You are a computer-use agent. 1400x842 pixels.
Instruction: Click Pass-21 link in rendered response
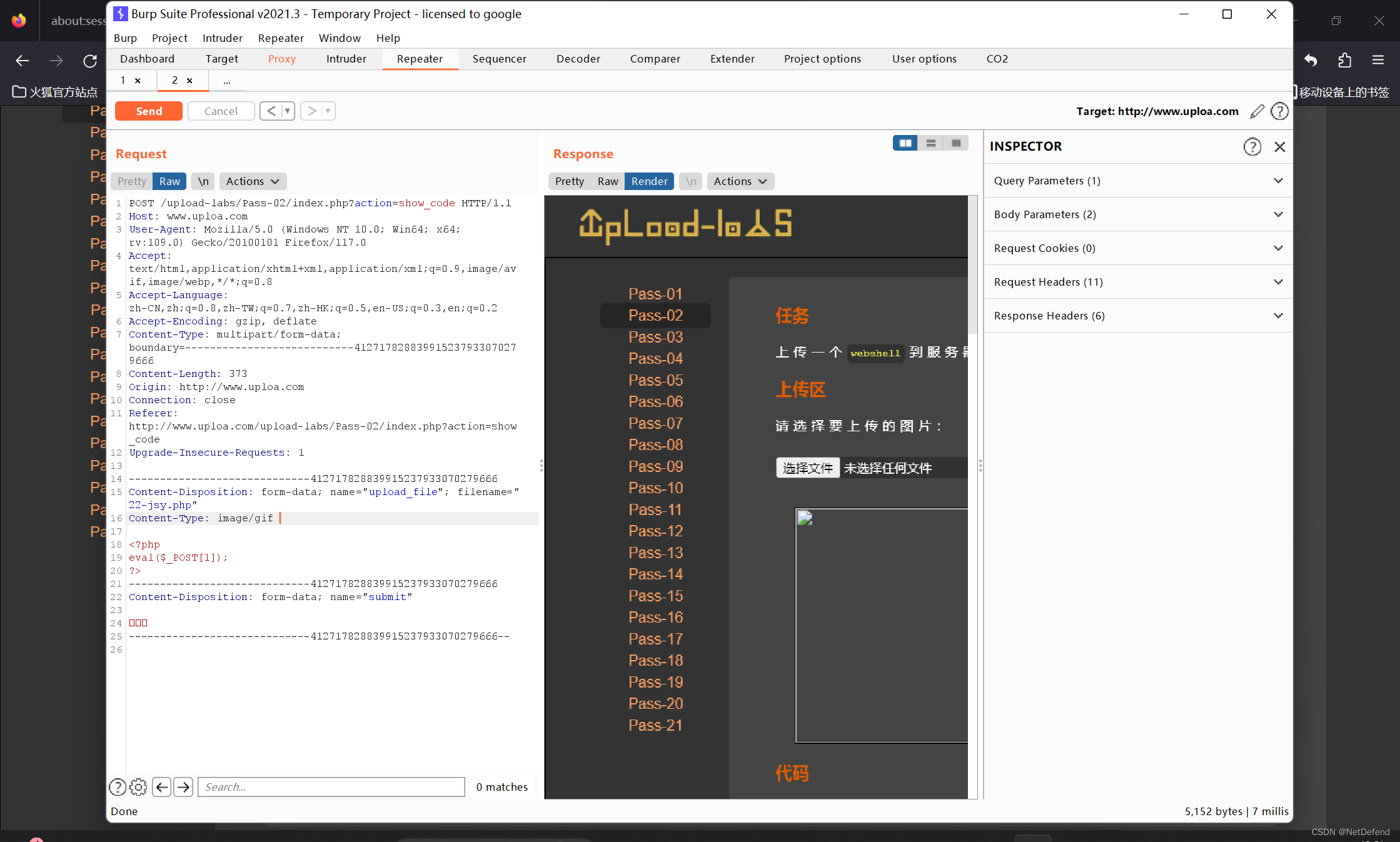(x=655, y=725)
